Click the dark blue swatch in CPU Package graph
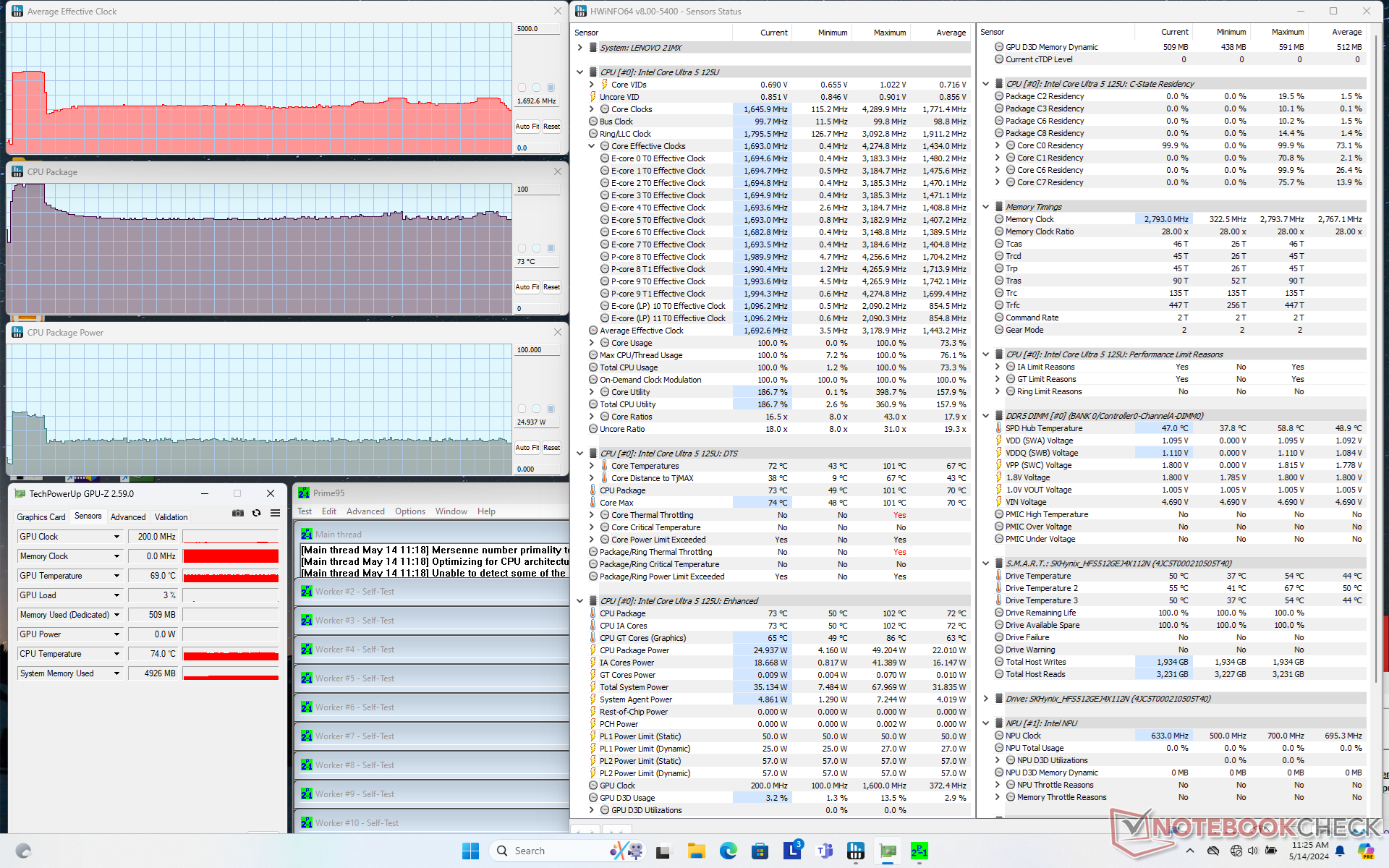The height and width of the screenshot is (868, 1389). click(x=551, y=248)
